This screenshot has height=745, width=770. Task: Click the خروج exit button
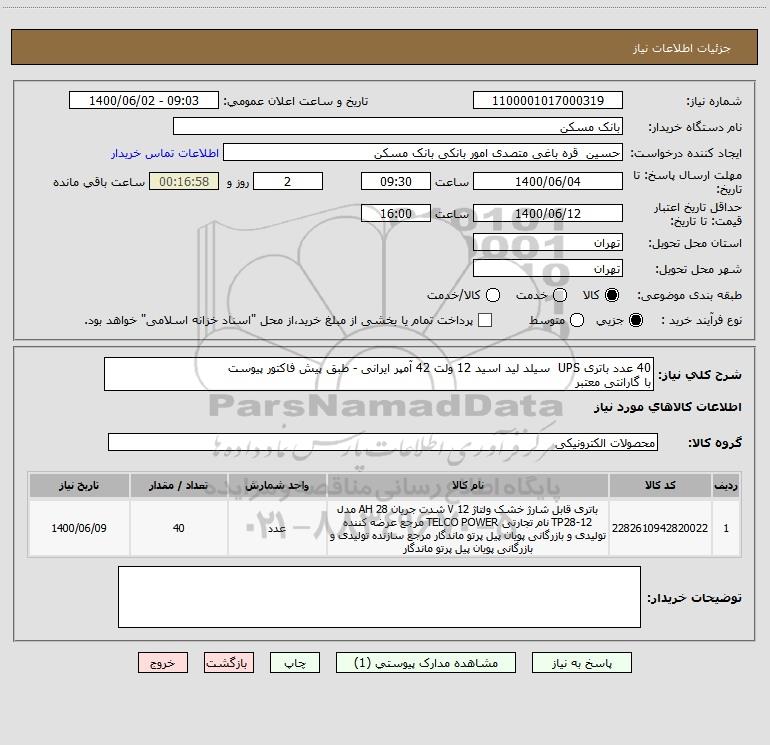163,663
